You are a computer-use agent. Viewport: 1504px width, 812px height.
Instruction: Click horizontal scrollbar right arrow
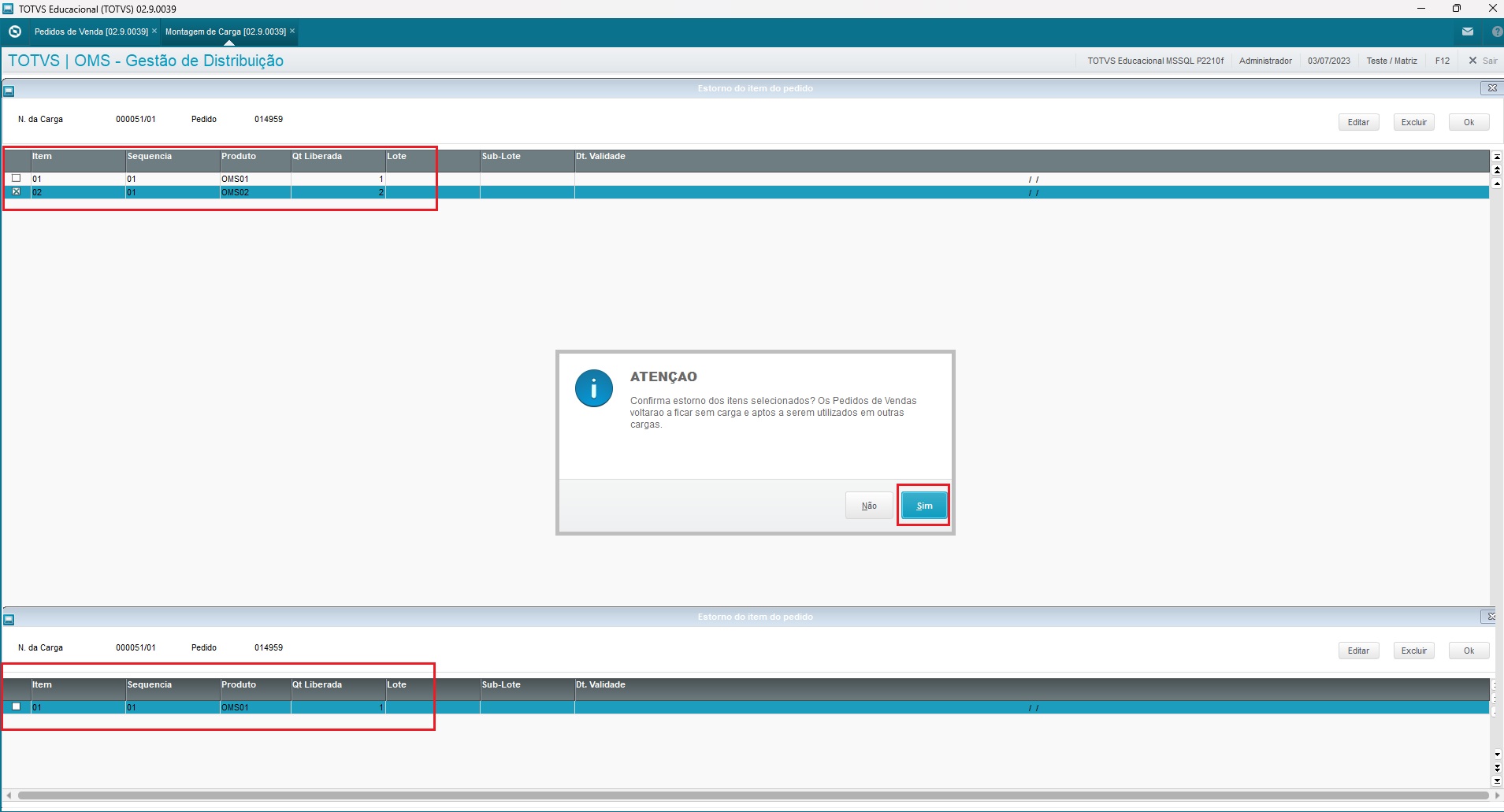(x=1497, y=795)
